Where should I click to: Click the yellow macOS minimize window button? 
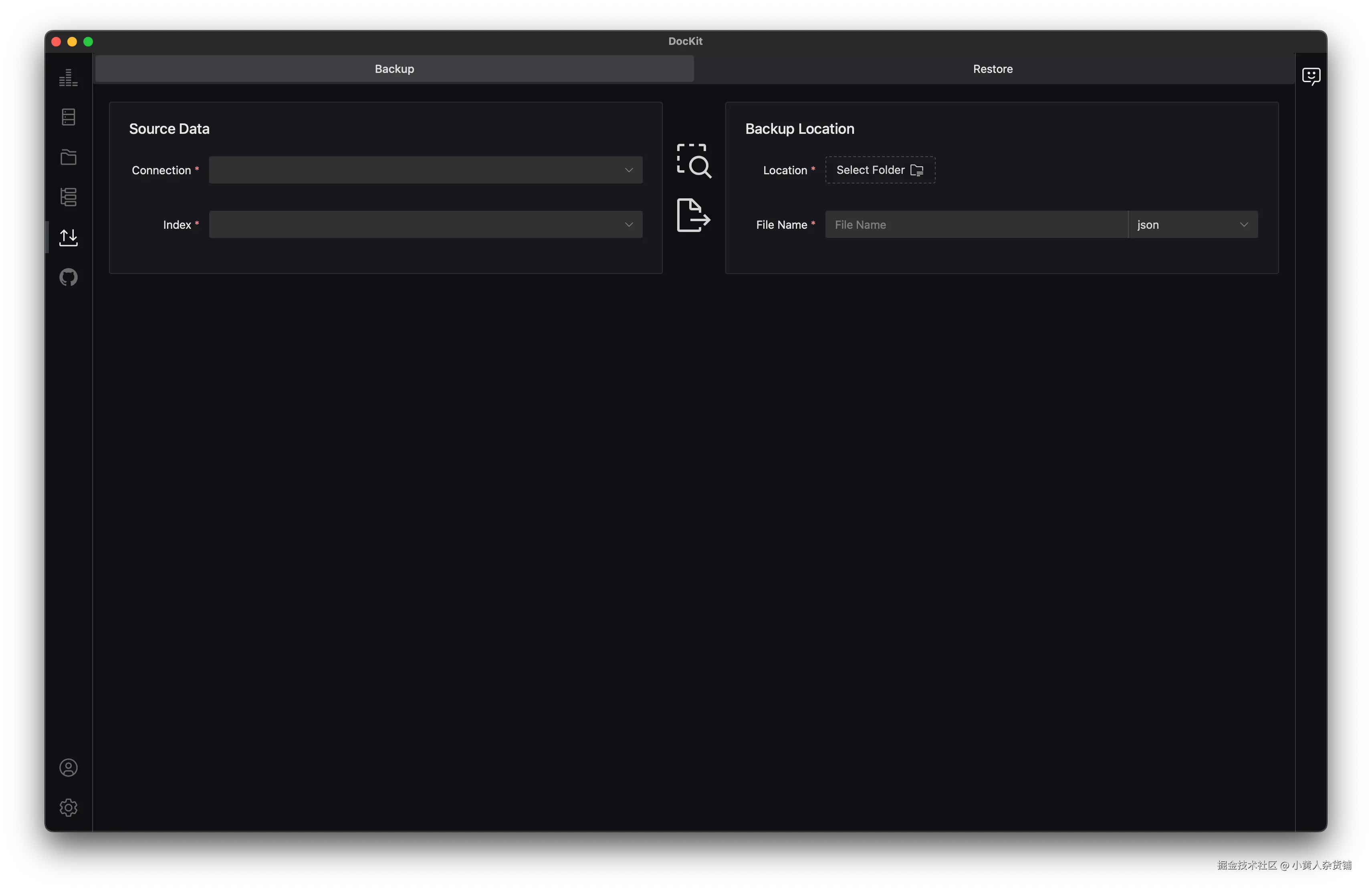tap(72, 42)
